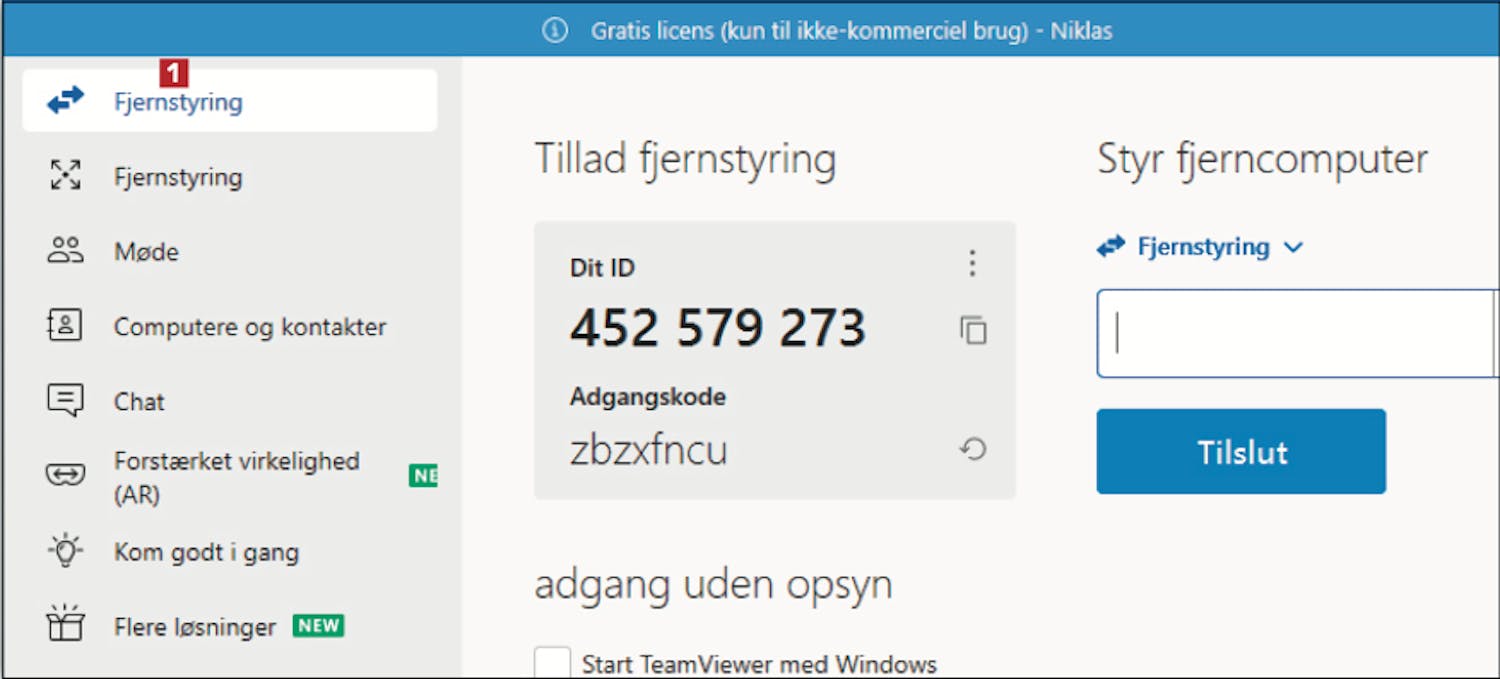Enable Start TeamViewer med Windows checkbox
This screenshot has width=1500, height=679.
tap(552, 663)
